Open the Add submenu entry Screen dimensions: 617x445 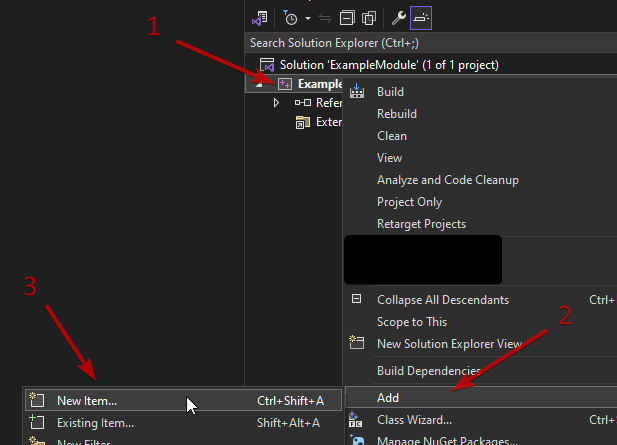(x=388, y=398)
